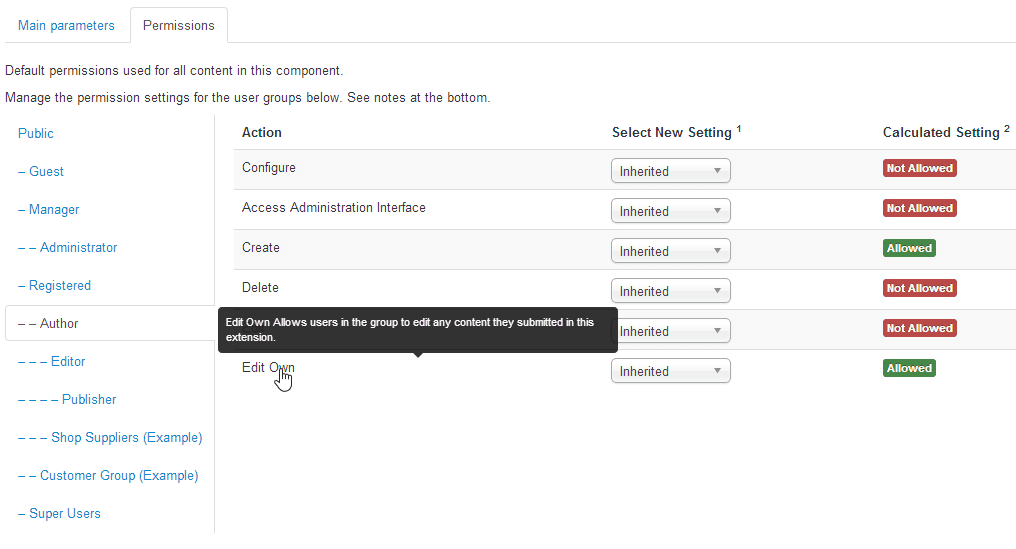The image size is (1016, 549).
Task: Open the Public user group
Action: click(36, 133)
